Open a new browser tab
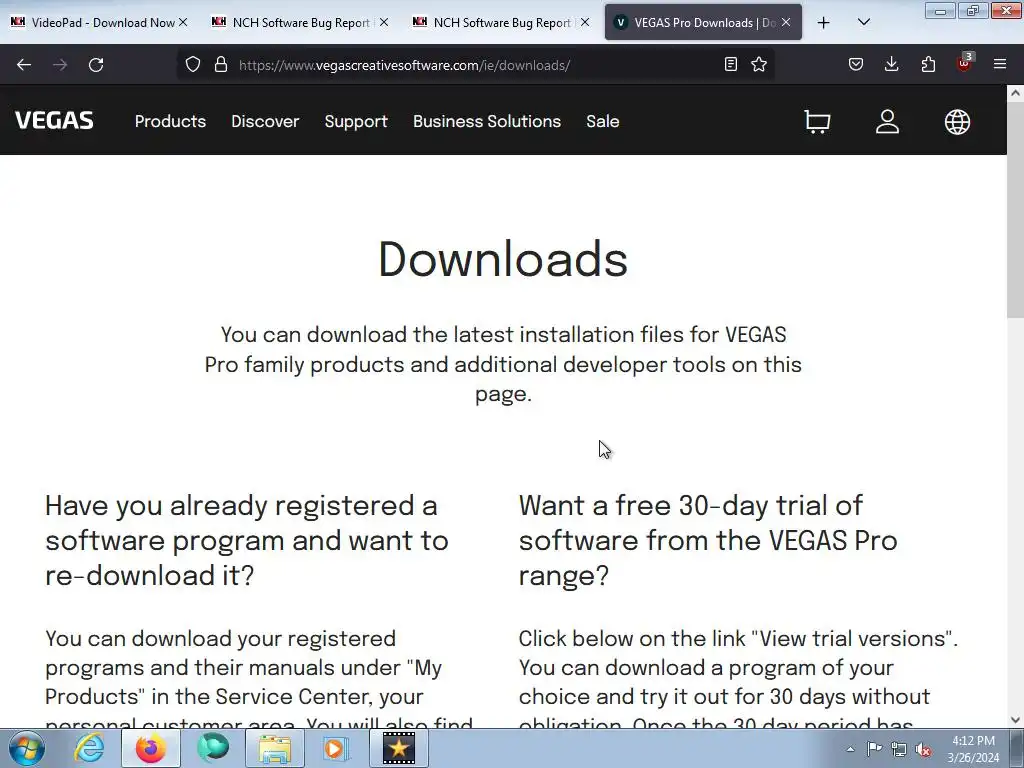The height and width of the screenshot is (768, 1024). click(824, 23)
